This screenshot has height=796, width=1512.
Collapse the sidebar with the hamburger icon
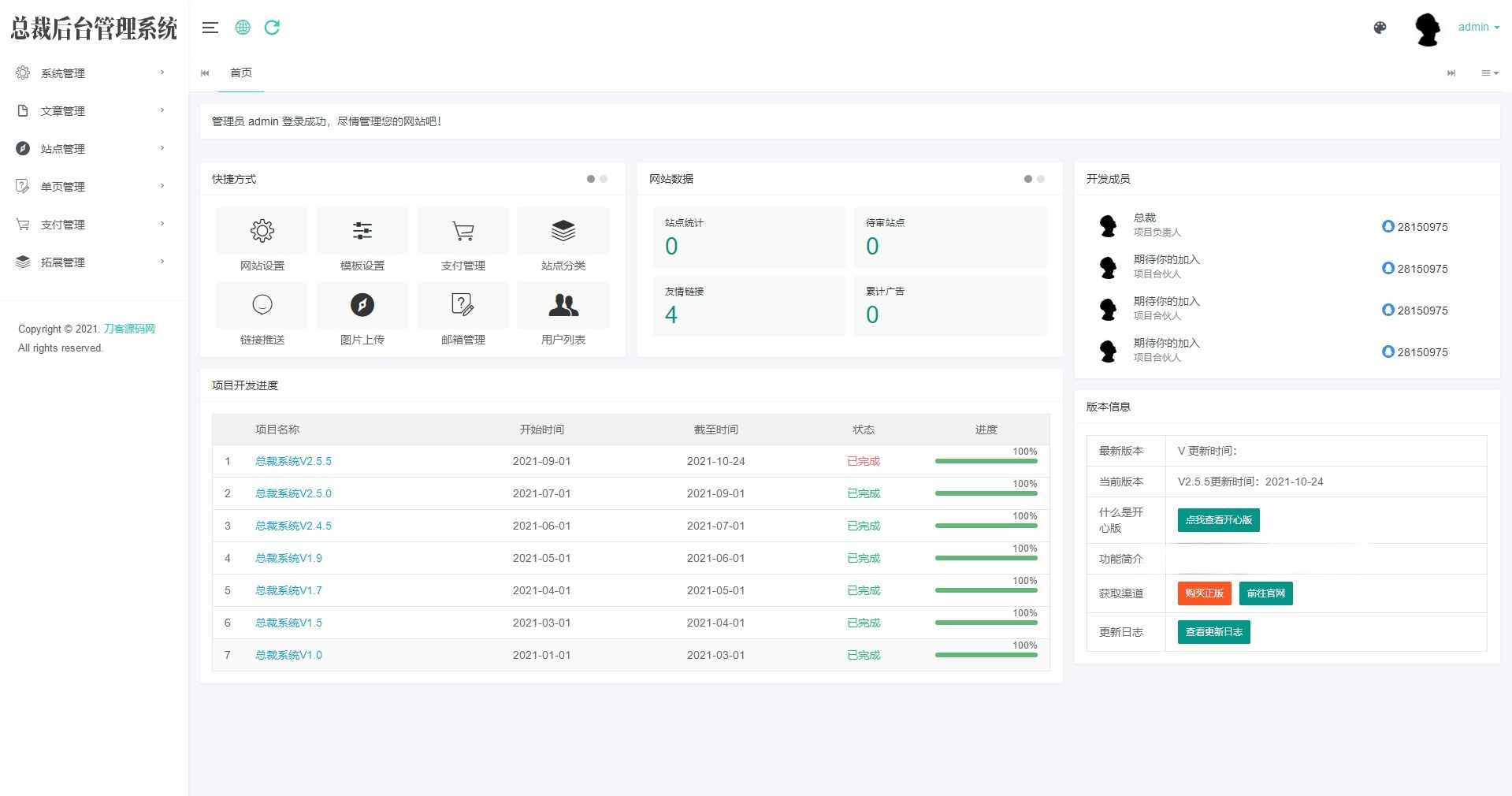click(210, 28)
